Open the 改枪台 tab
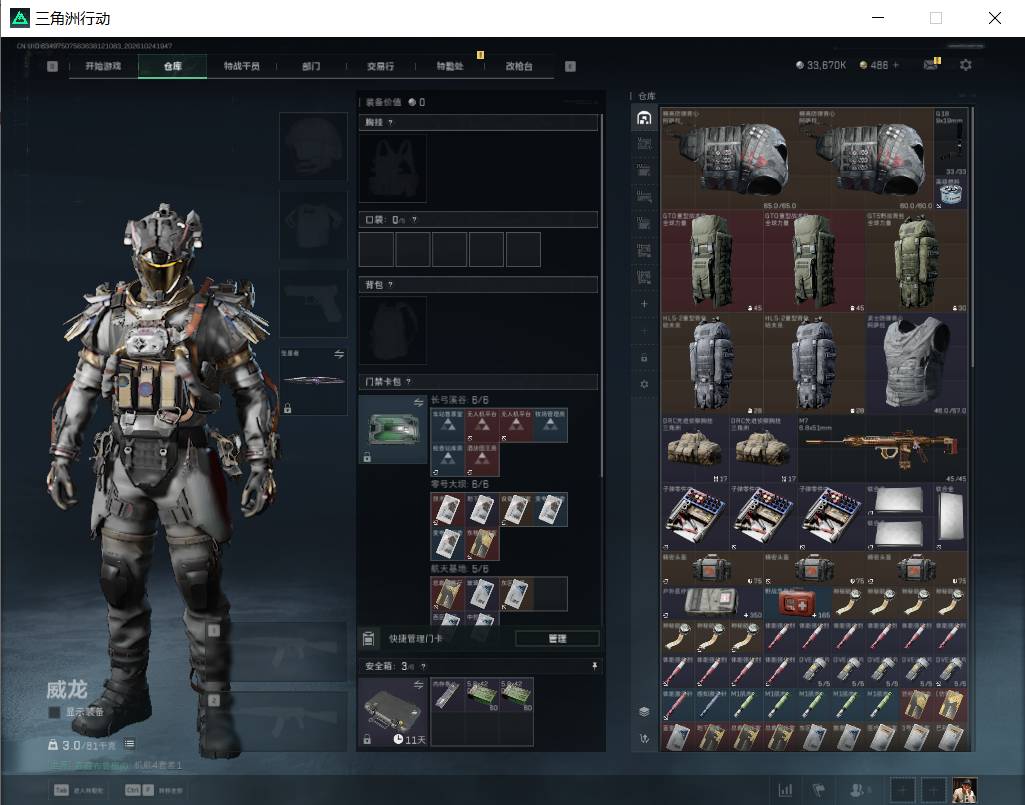This screenshot has width=1025, height=805. click(519, 66)
